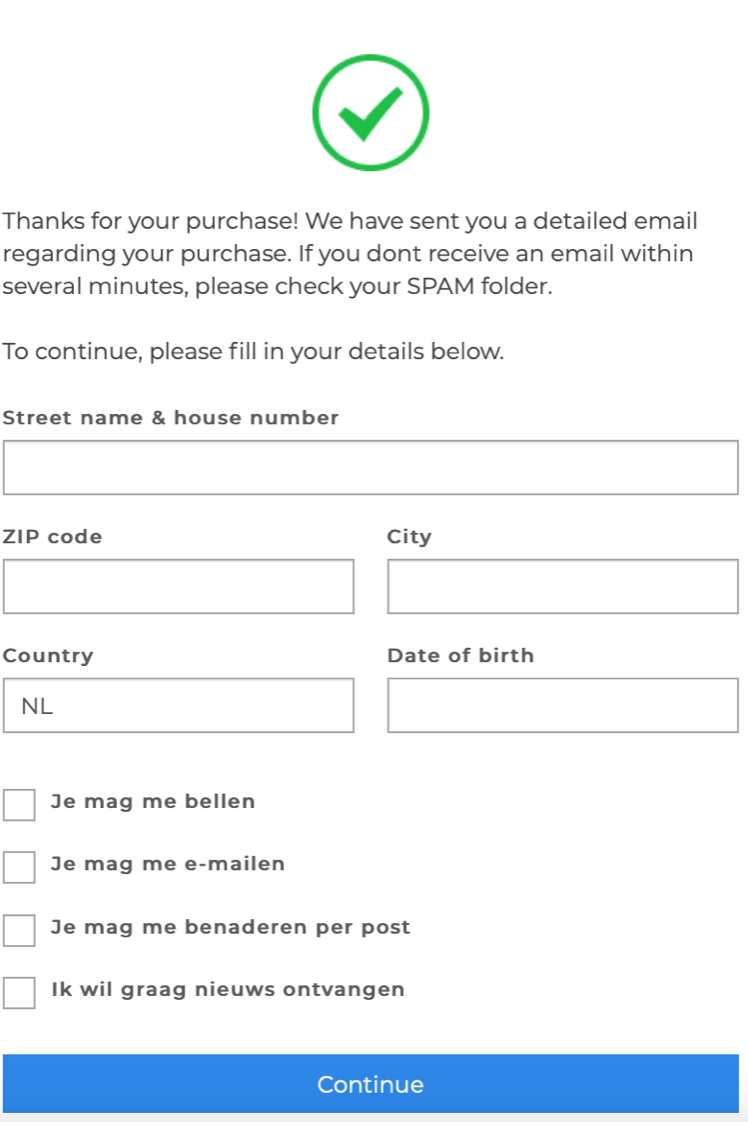Click the Date of birth input
Screen dimensions: 748x1122
pos(562,705)
